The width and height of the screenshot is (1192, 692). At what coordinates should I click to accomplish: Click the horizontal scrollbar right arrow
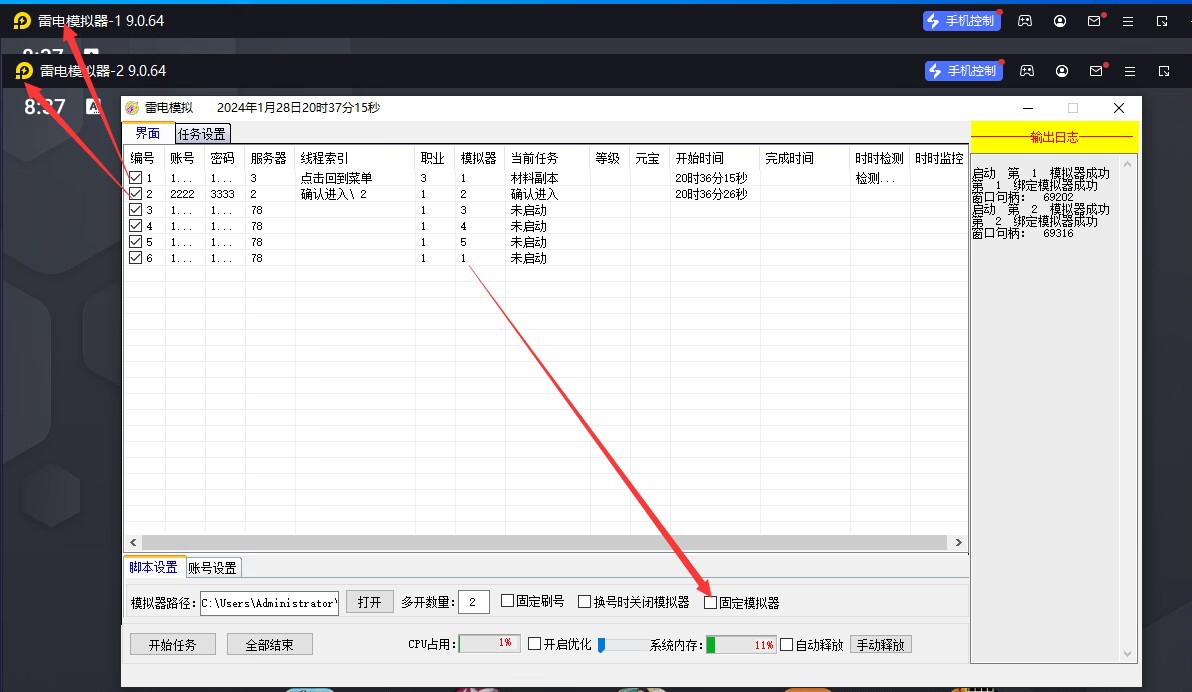pos(959,542)
